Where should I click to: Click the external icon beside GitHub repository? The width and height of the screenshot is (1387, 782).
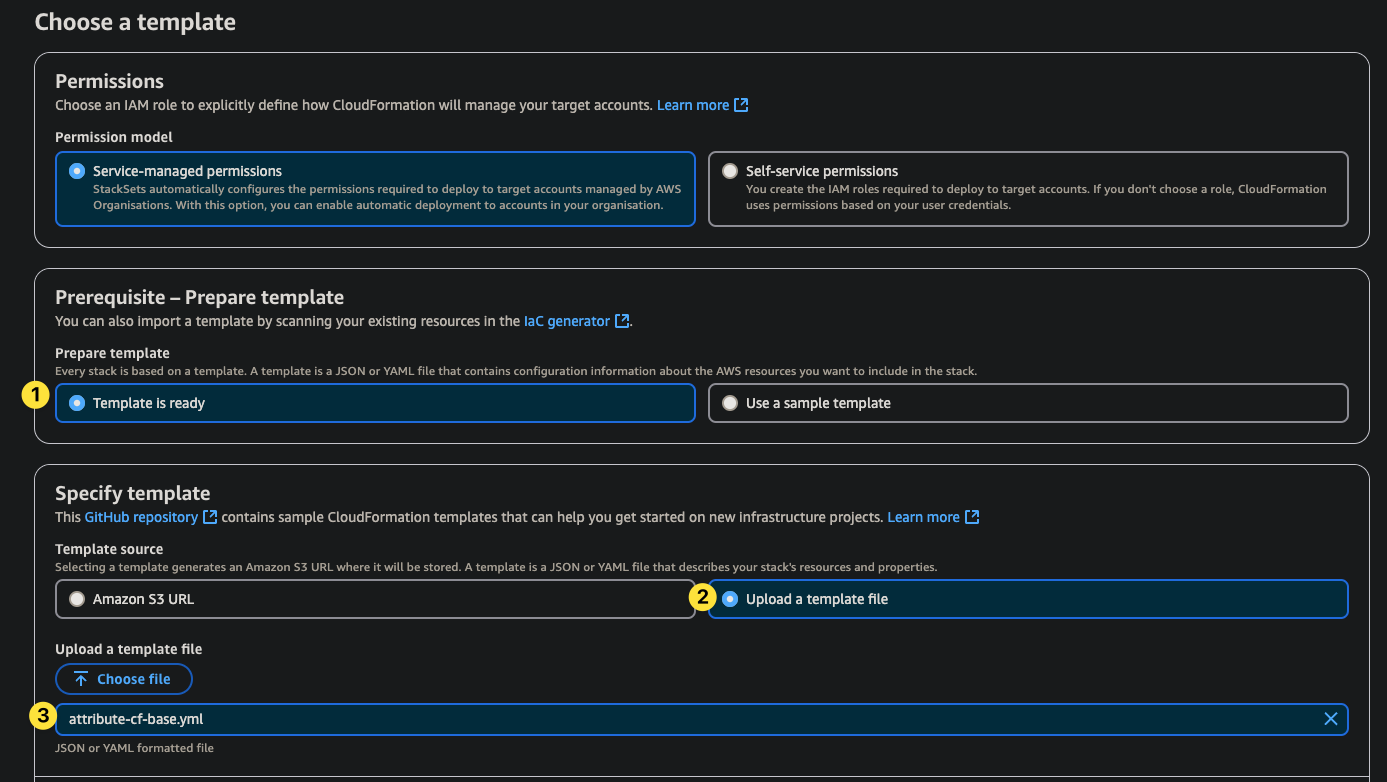pos(210,517)
